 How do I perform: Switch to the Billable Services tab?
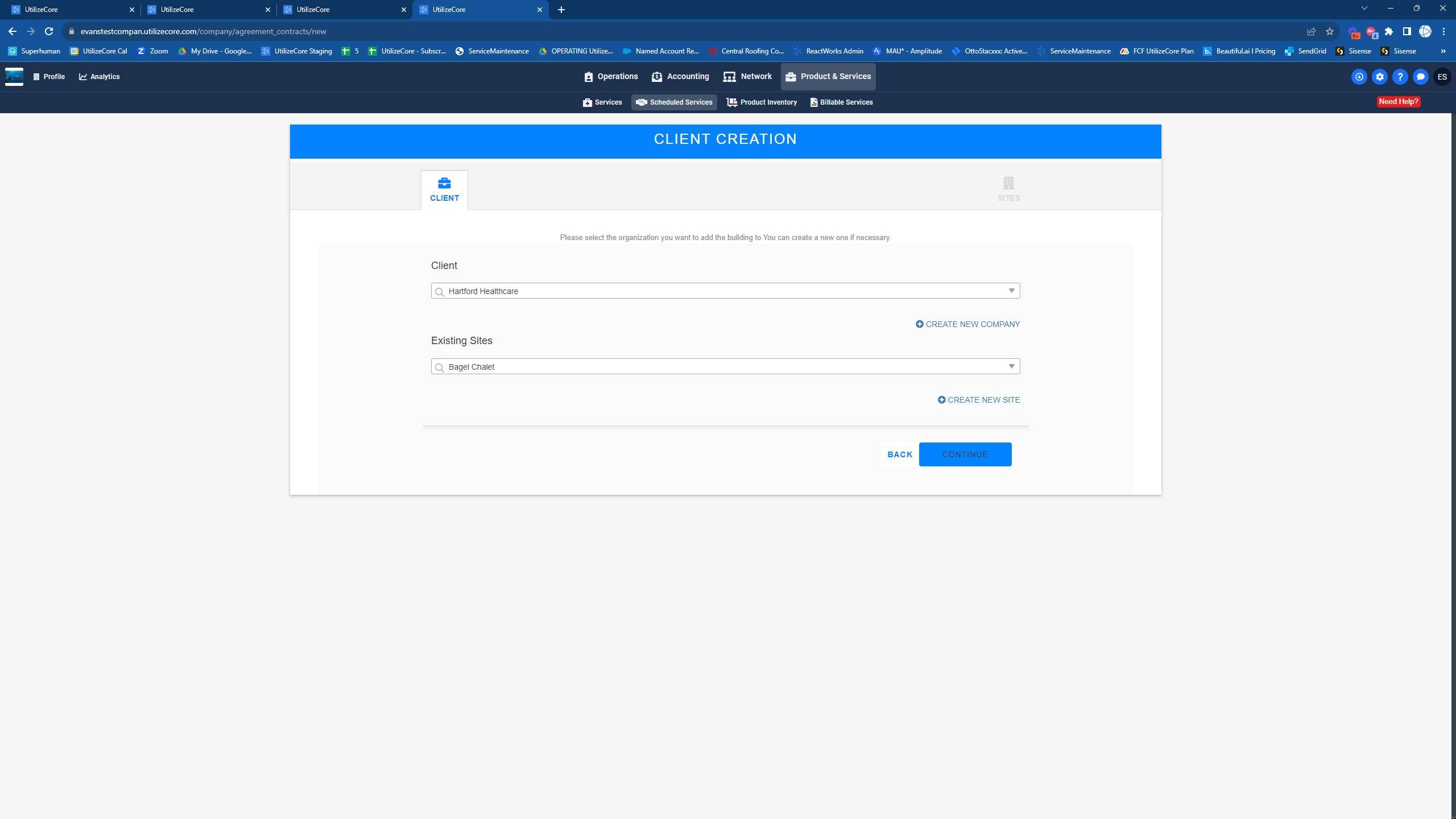pos(841,102)
